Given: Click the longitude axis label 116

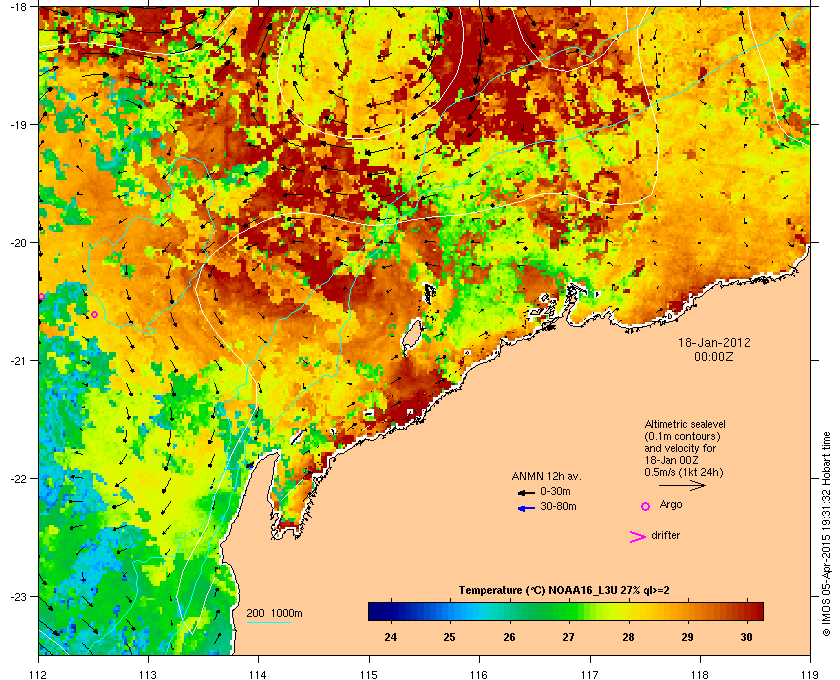Looking at the screenshot, I should 479,675.
